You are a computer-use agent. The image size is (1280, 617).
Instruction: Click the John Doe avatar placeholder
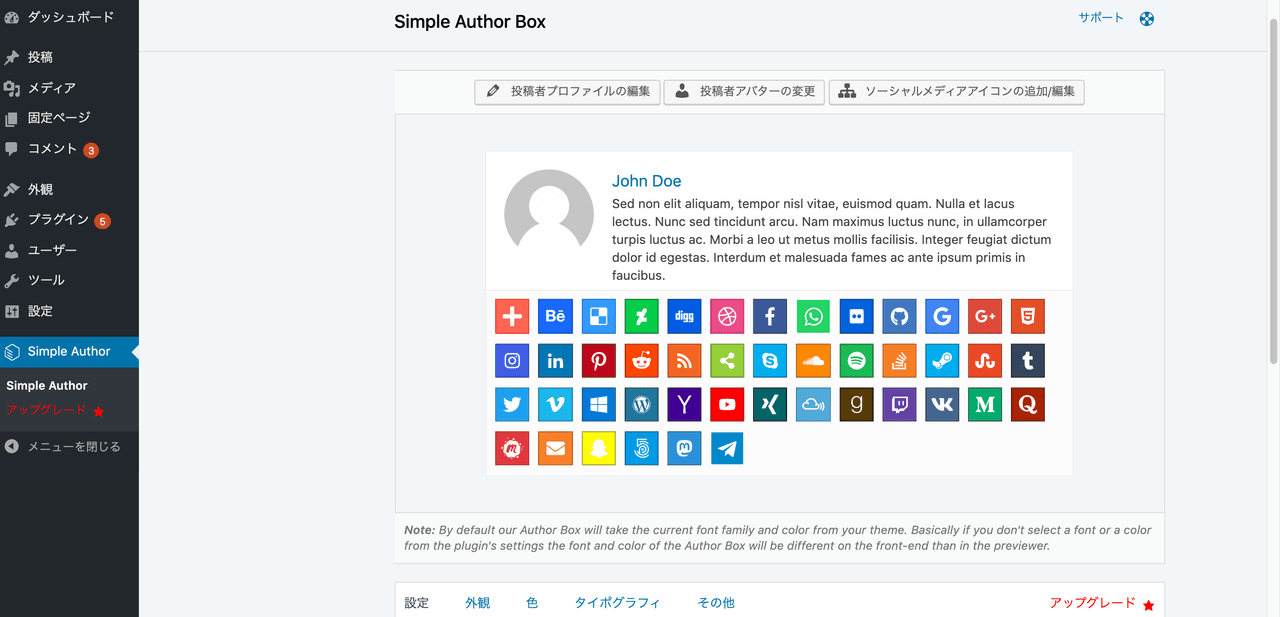tap(549, 214)
